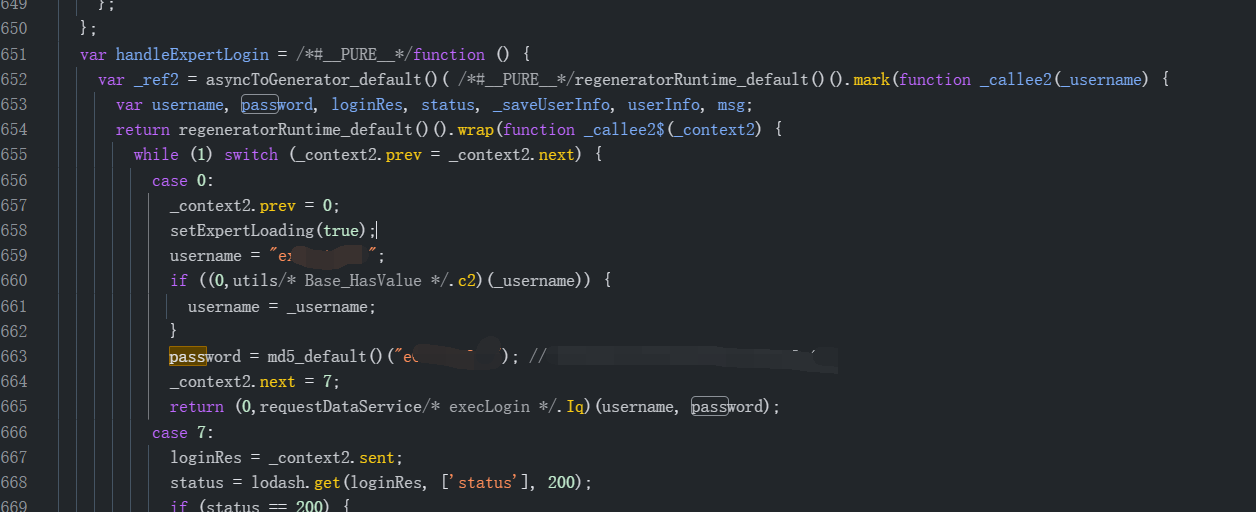Click line number 652 in the gutter

point(13,79)
